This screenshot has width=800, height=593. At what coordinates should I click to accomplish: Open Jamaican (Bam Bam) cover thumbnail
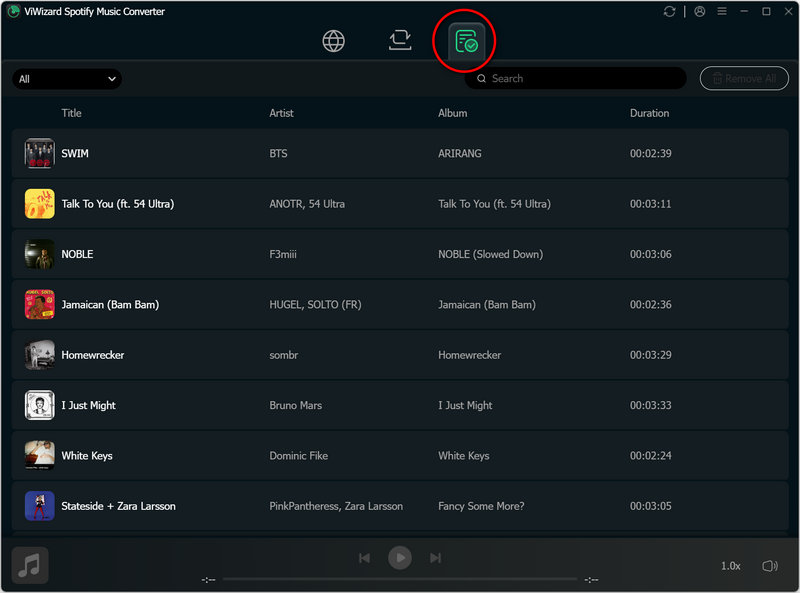pos(39,305)
